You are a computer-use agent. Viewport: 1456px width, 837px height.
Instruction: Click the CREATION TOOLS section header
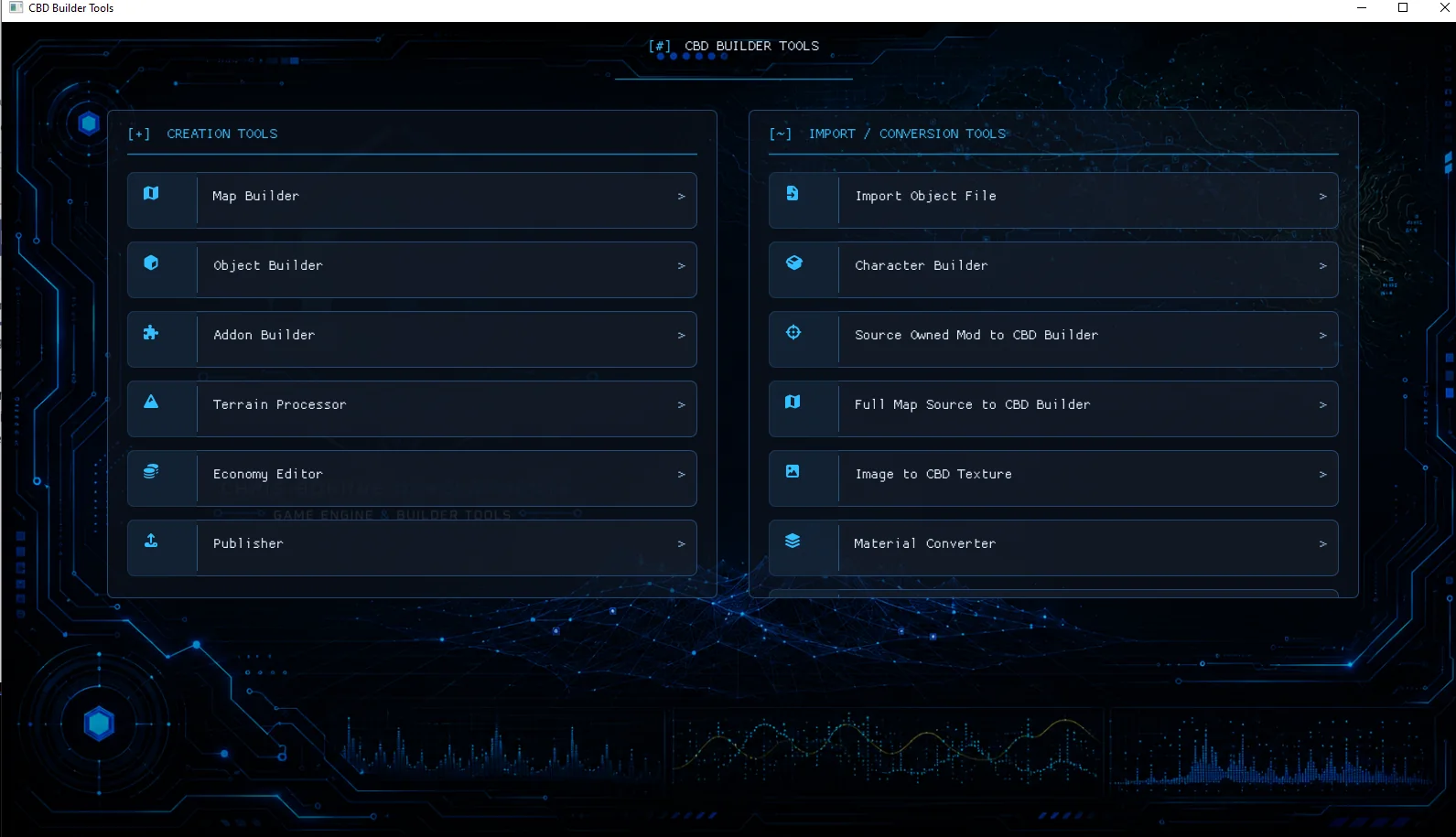[222, 134]
